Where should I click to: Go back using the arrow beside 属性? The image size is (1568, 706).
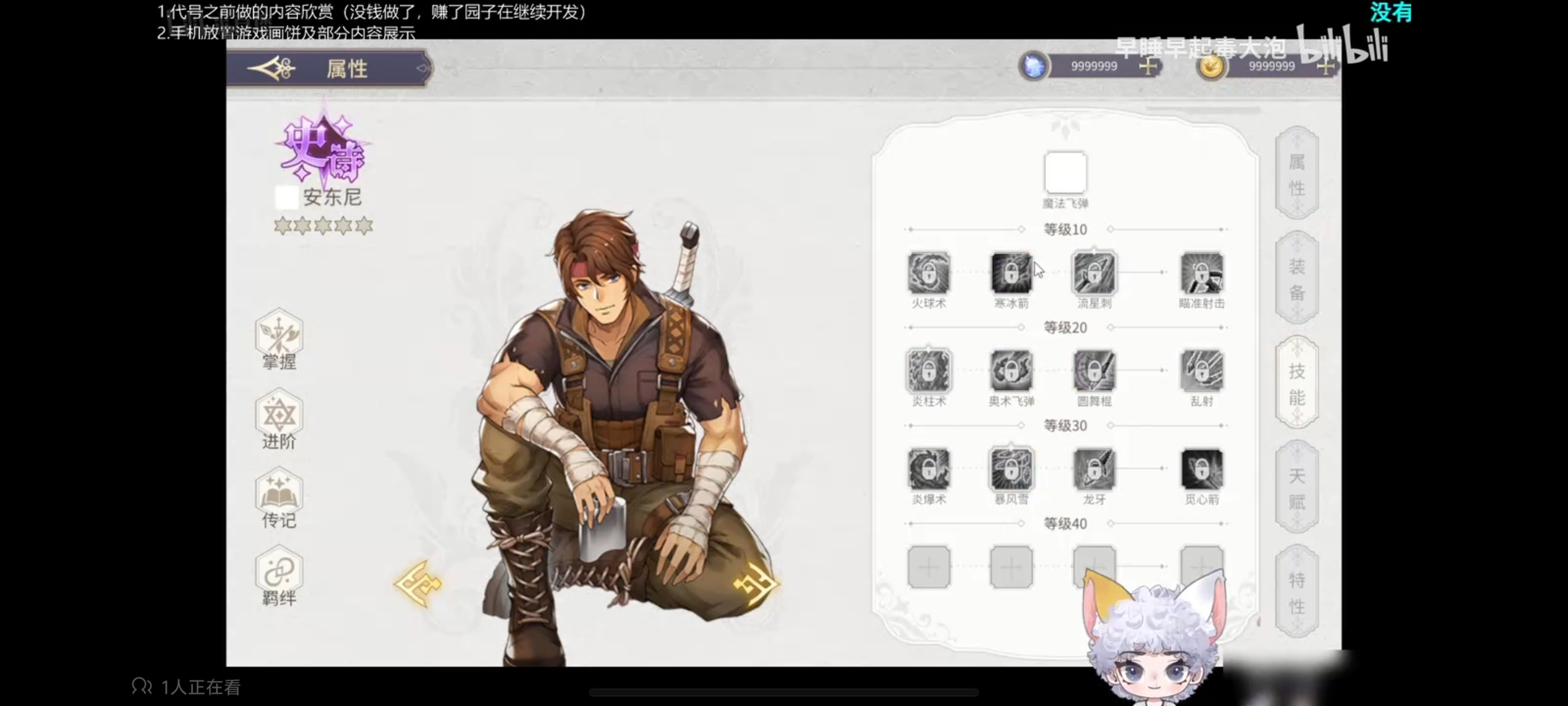pos(272,68)
